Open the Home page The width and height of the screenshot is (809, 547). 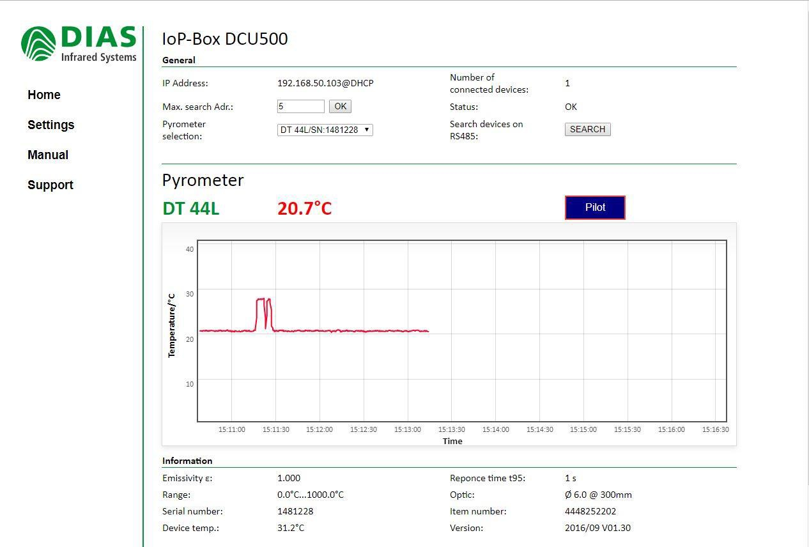[44, 95]
